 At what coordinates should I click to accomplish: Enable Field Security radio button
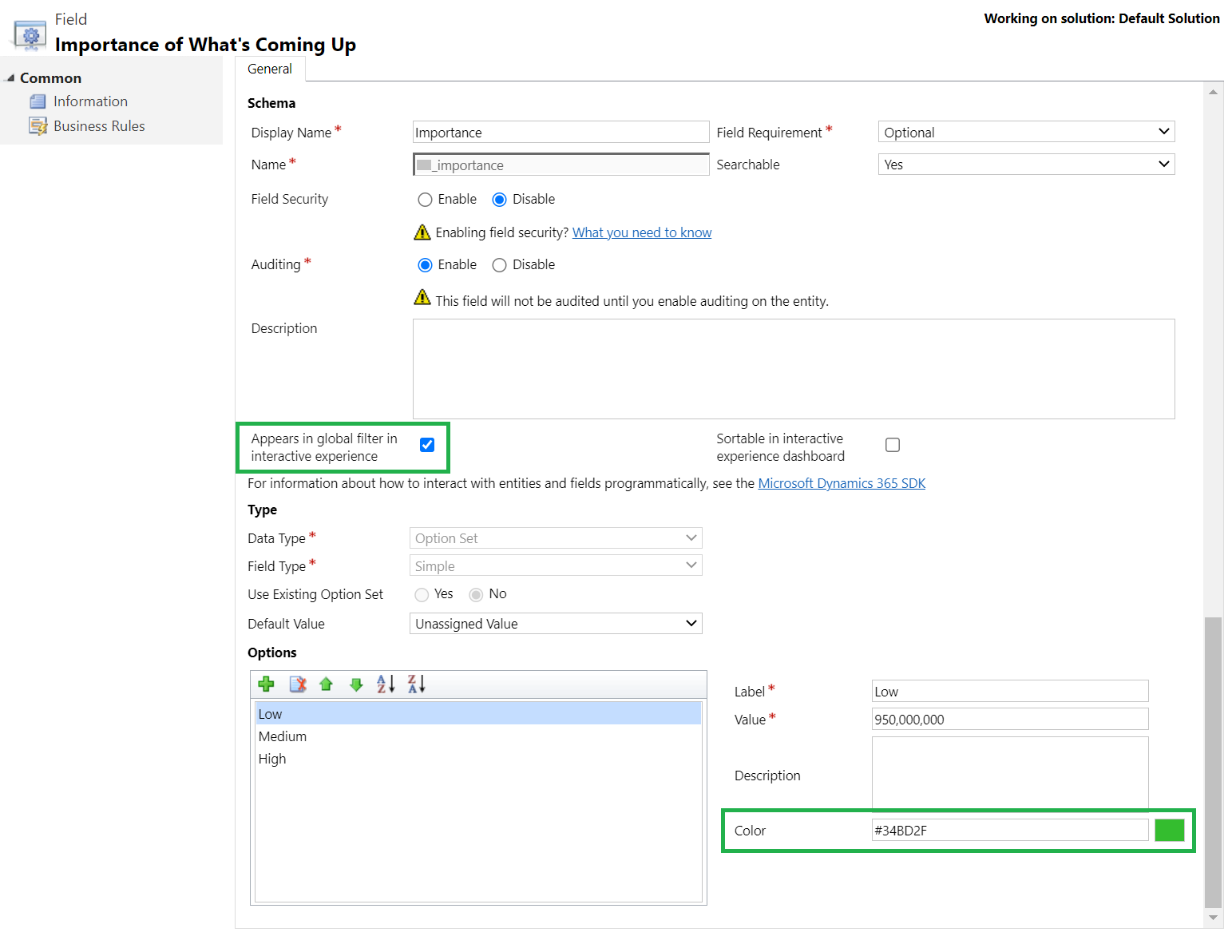coord(425,200)
